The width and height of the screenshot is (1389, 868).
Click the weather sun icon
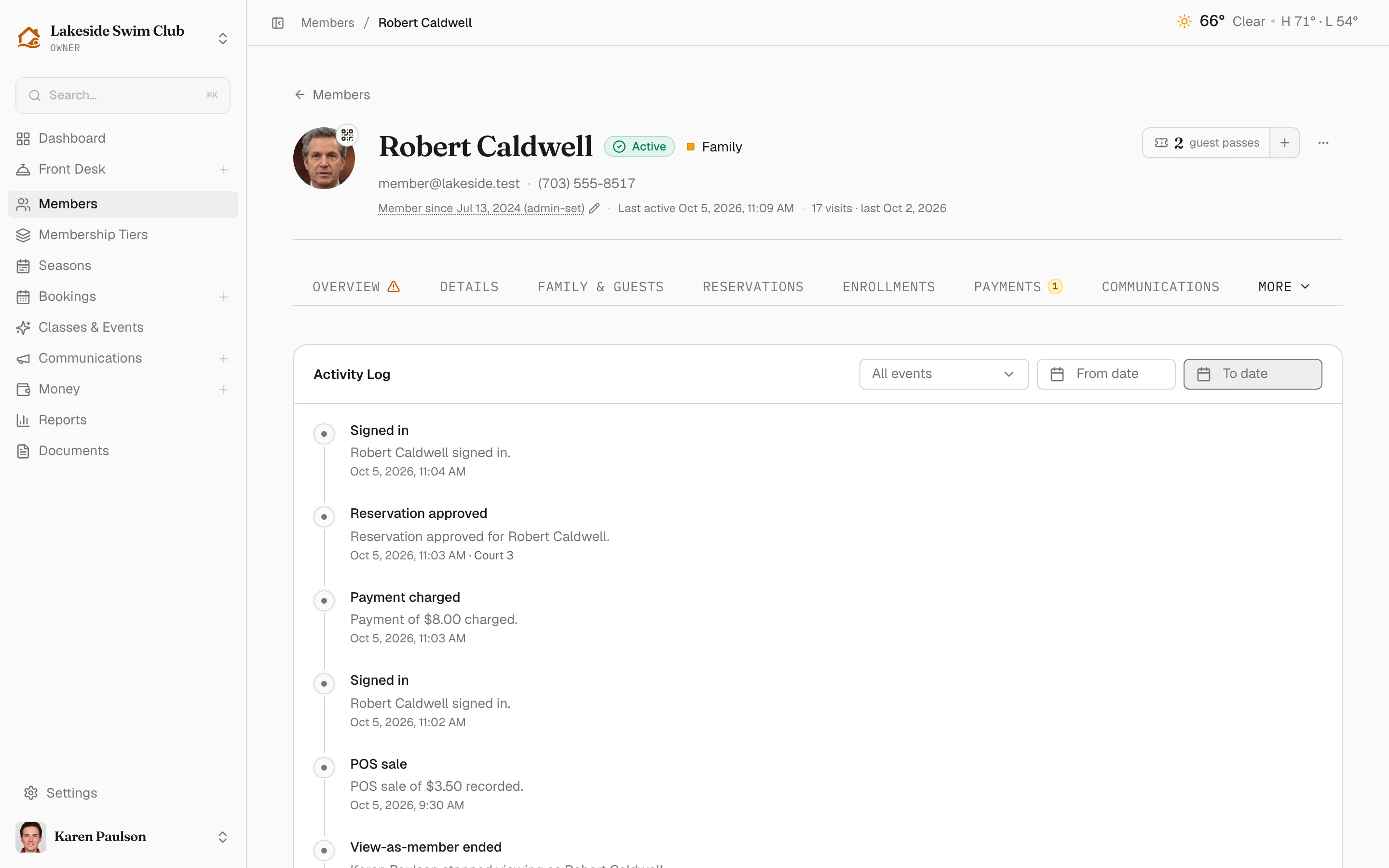1184,22
